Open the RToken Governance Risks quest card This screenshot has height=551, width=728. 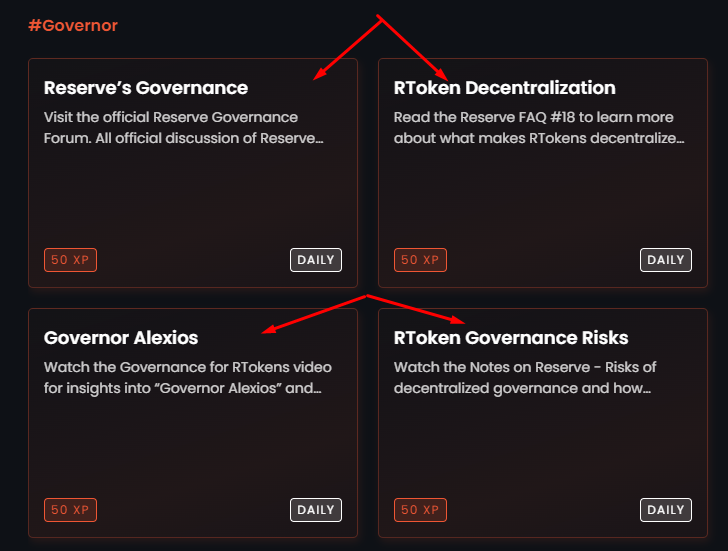[x=543, y=423]
